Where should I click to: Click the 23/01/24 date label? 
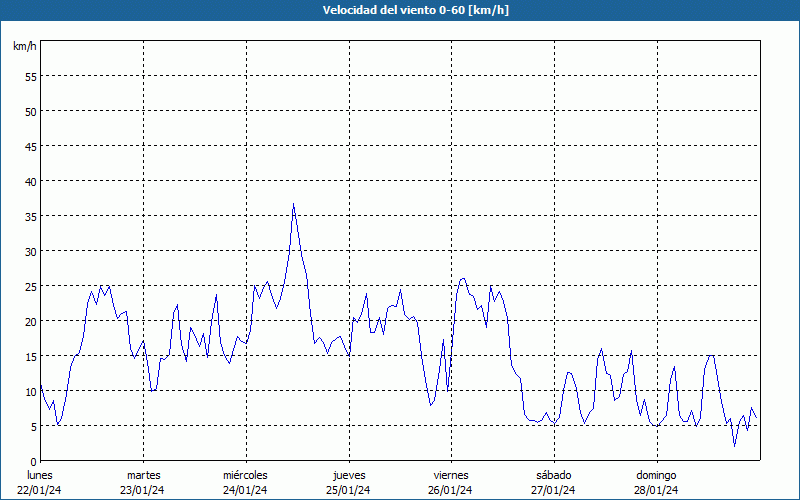click(x=142, y=490)
